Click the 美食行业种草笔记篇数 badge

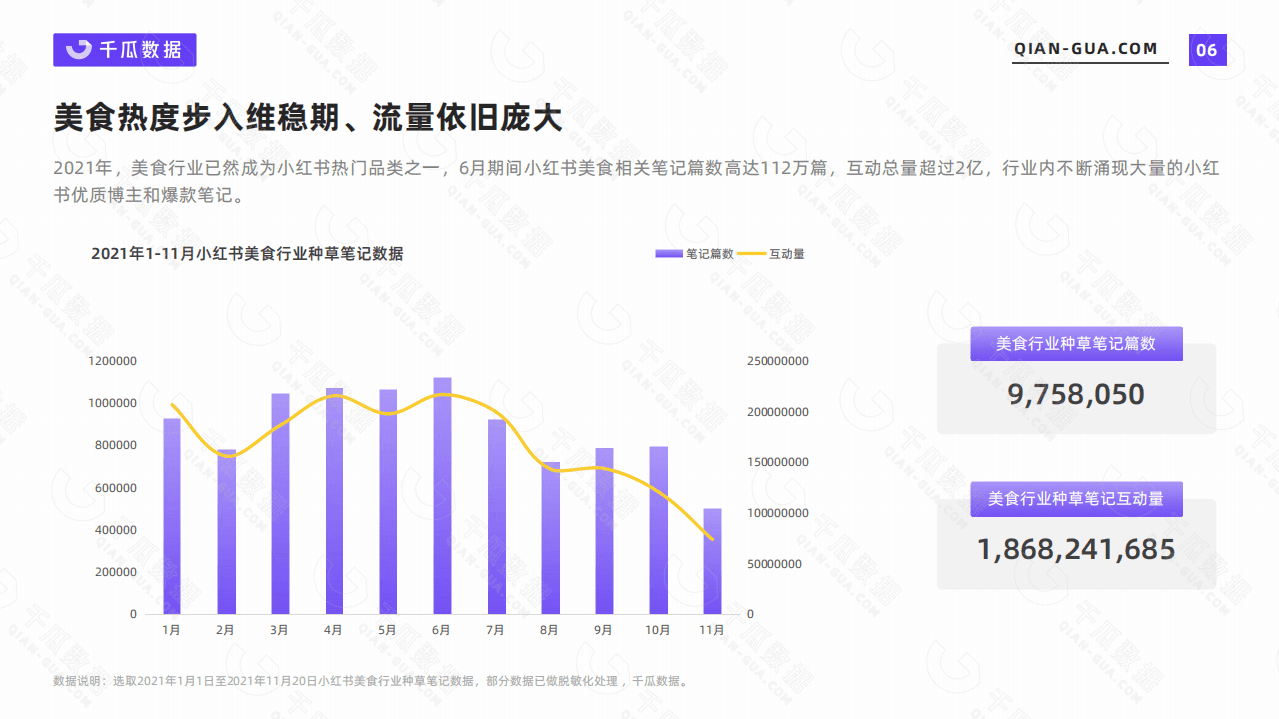pyautogui.click(x=1076, y=343)
